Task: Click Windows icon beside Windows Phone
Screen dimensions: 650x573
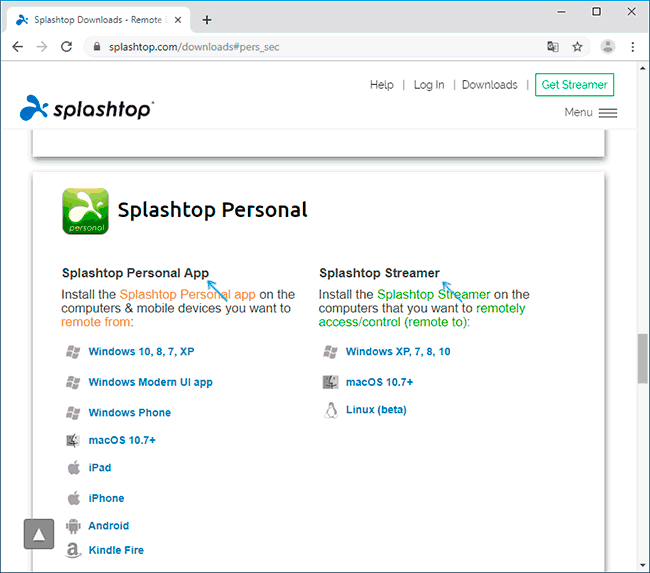Action: pos(73,413)
